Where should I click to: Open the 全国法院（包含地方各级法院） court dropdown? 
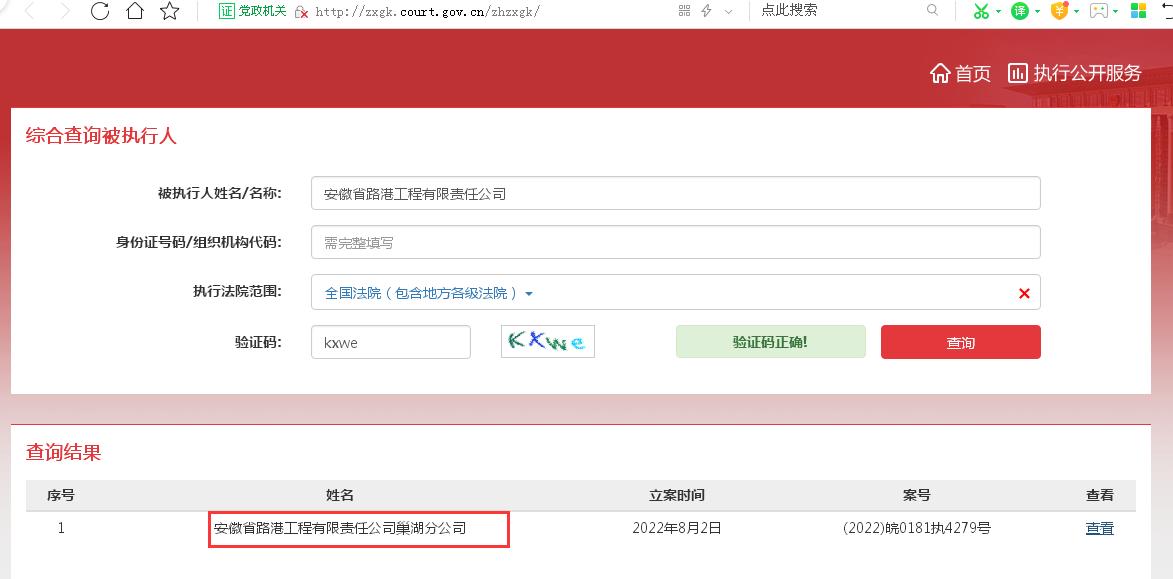tap(425, 292)
